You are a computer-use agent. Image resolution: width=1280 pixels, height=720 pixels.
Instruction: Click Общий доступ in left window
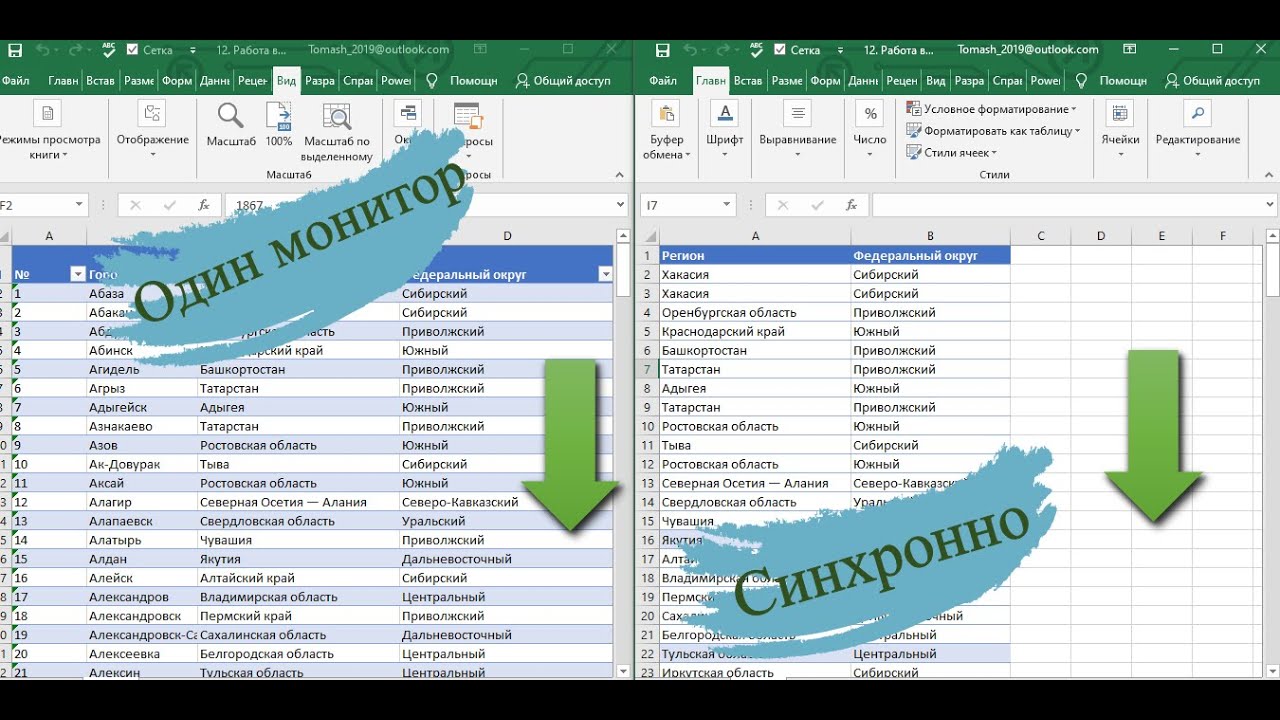click(563, 81)
